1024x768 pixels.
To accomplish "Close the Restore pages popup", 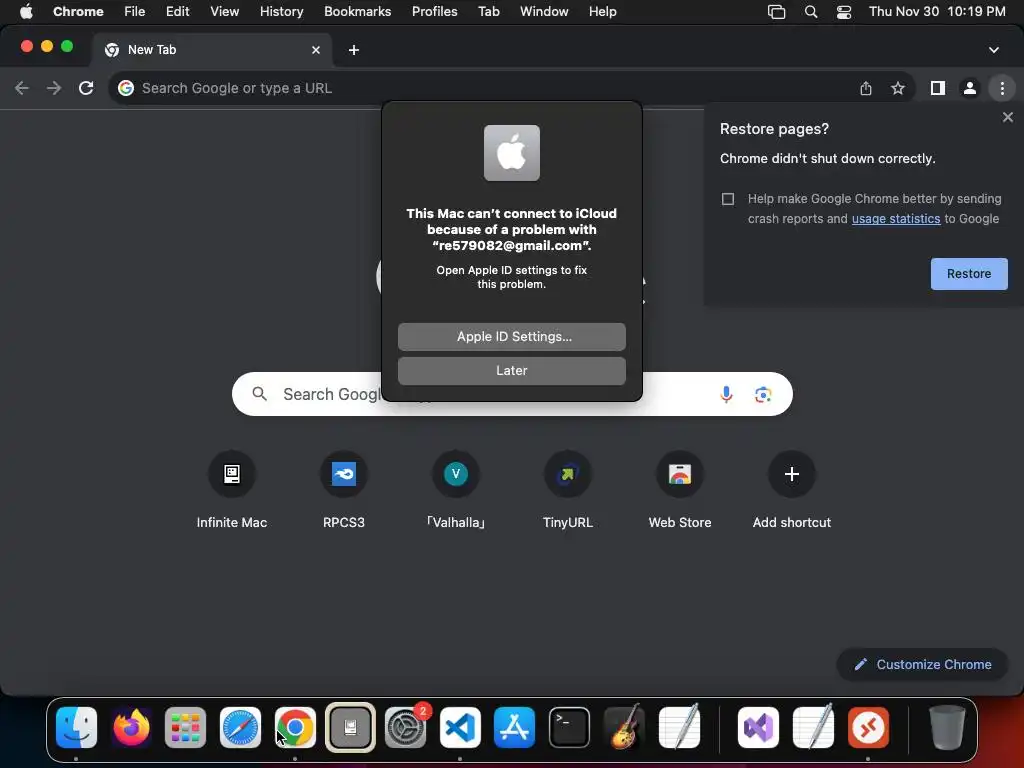I will [1007, 118].
